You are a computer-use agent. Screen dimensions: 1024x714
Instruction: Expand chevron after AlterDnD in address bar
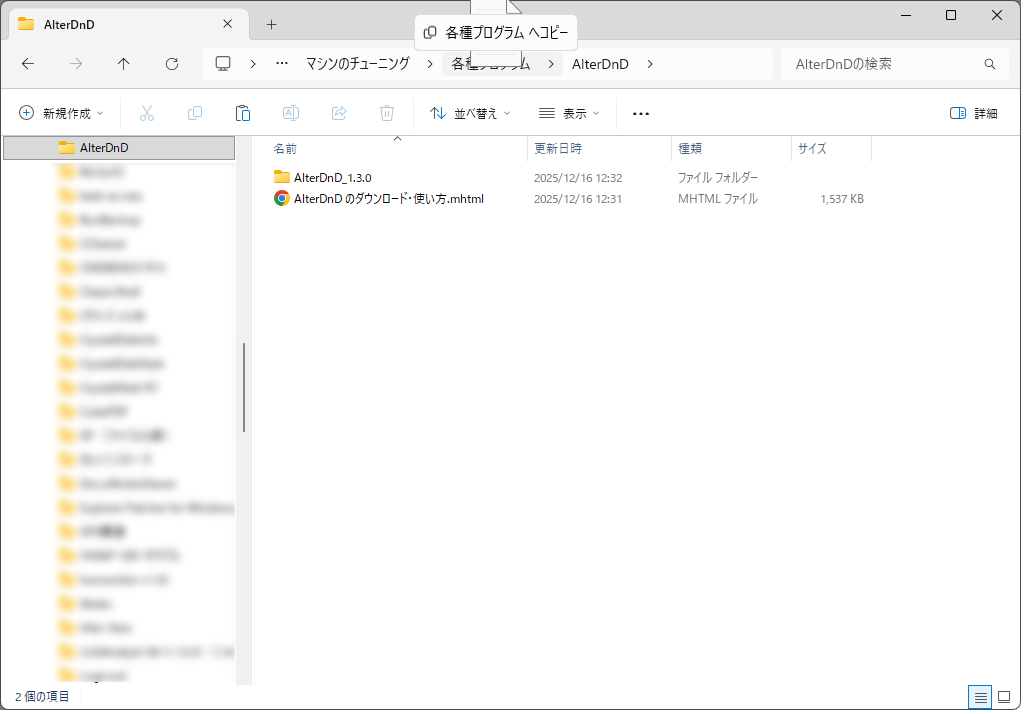650,64
